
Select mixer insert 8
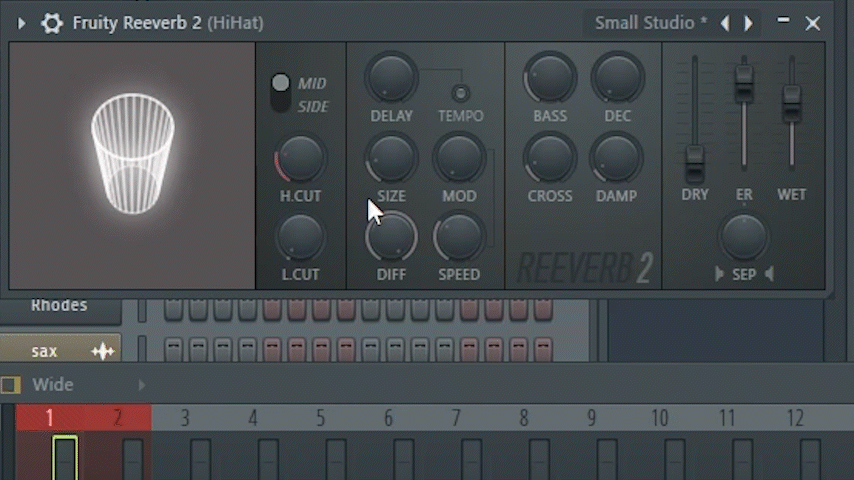(x=523, y=418)
